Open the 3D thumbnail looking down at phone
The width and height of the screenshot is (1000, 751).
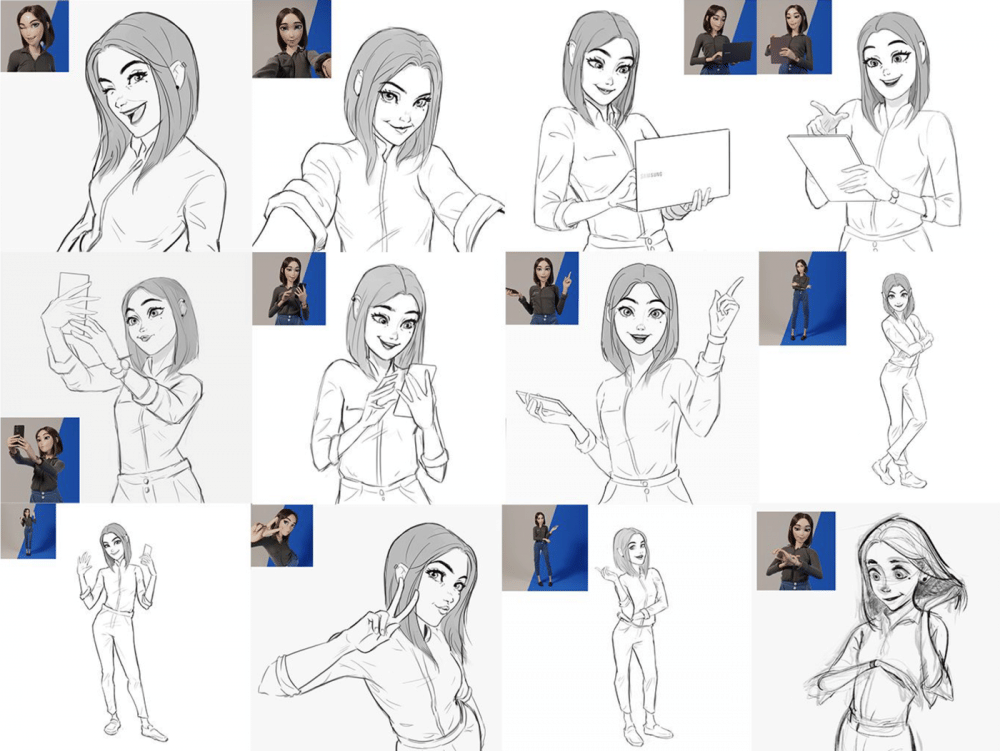point(290,288)
